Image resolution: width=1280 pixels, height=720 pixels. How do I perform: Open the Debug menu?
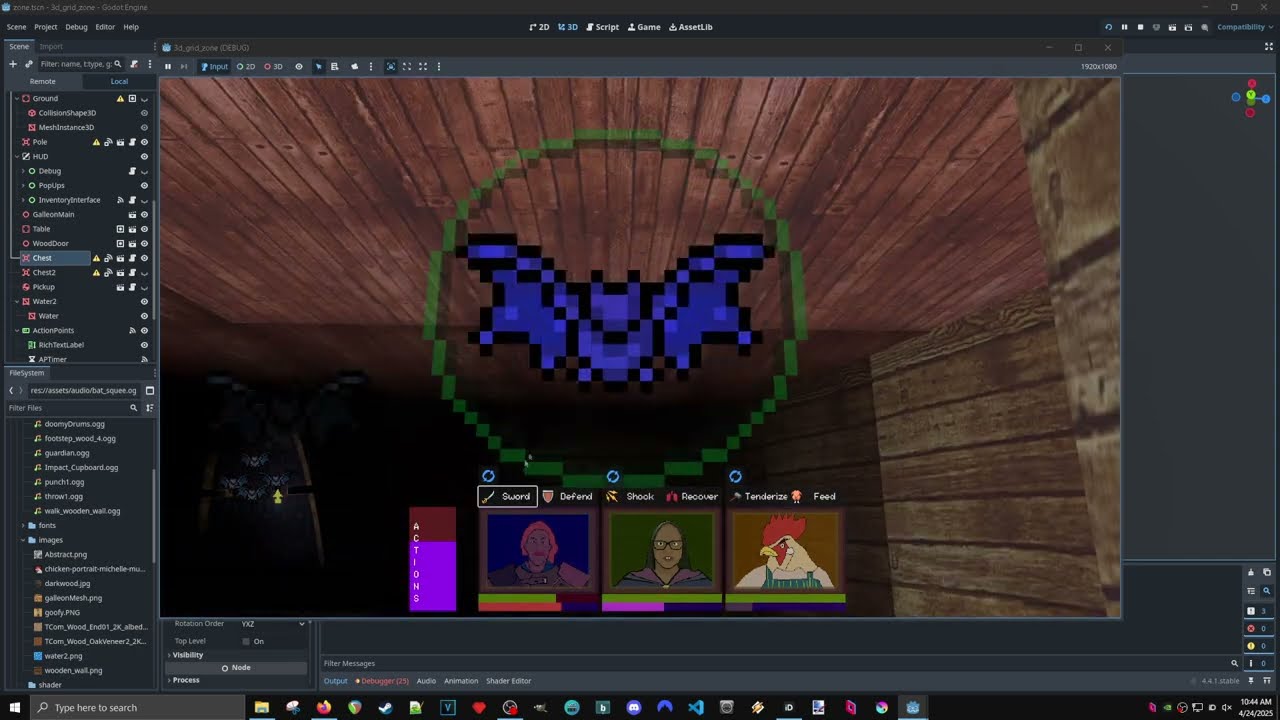(76, 27)
